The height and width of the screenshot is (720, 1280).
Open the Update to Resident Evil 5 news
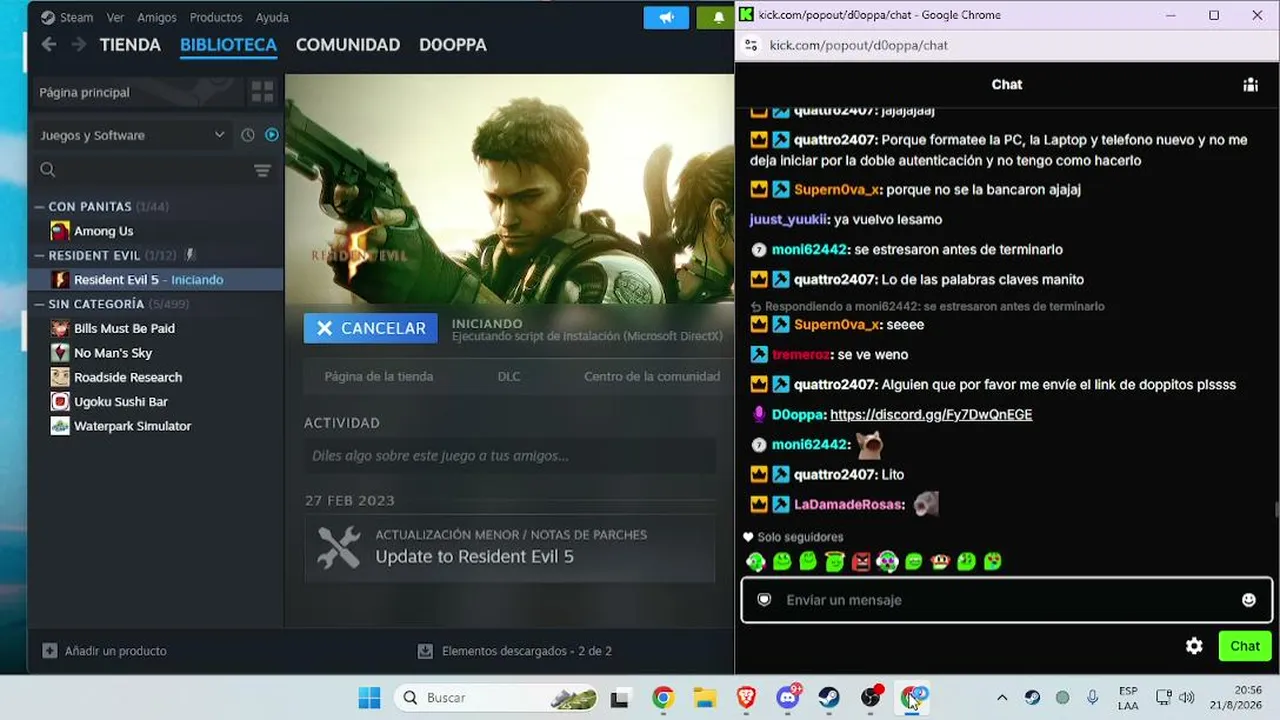[x=510, y=548]
